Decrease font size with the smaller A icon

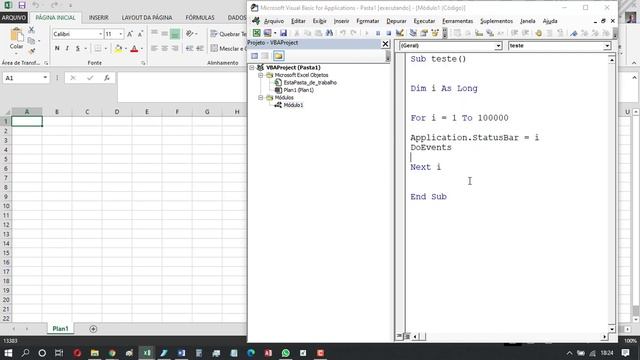140,34
